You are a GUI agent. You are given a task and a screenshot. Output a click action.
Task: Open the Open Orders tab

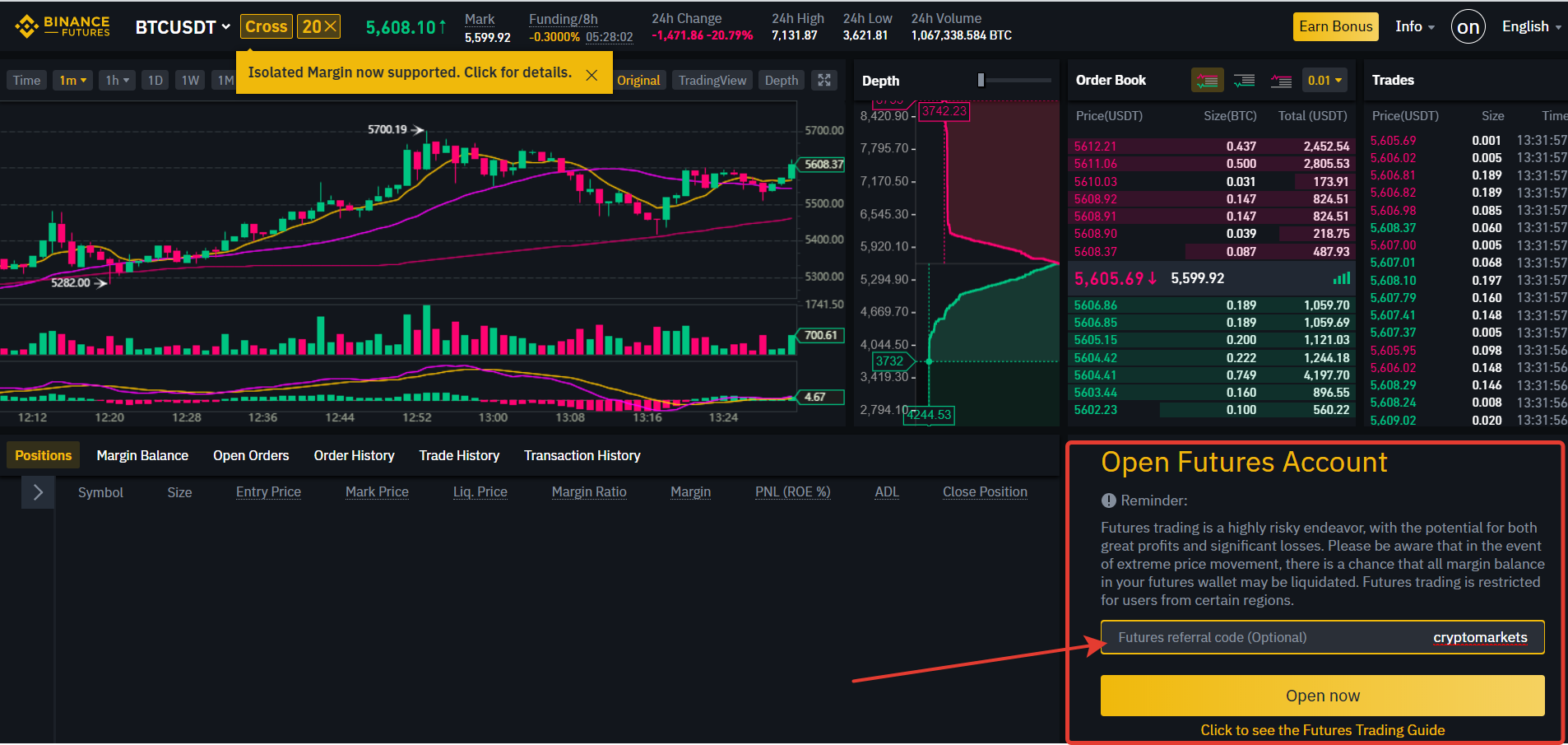click(251, 455)
